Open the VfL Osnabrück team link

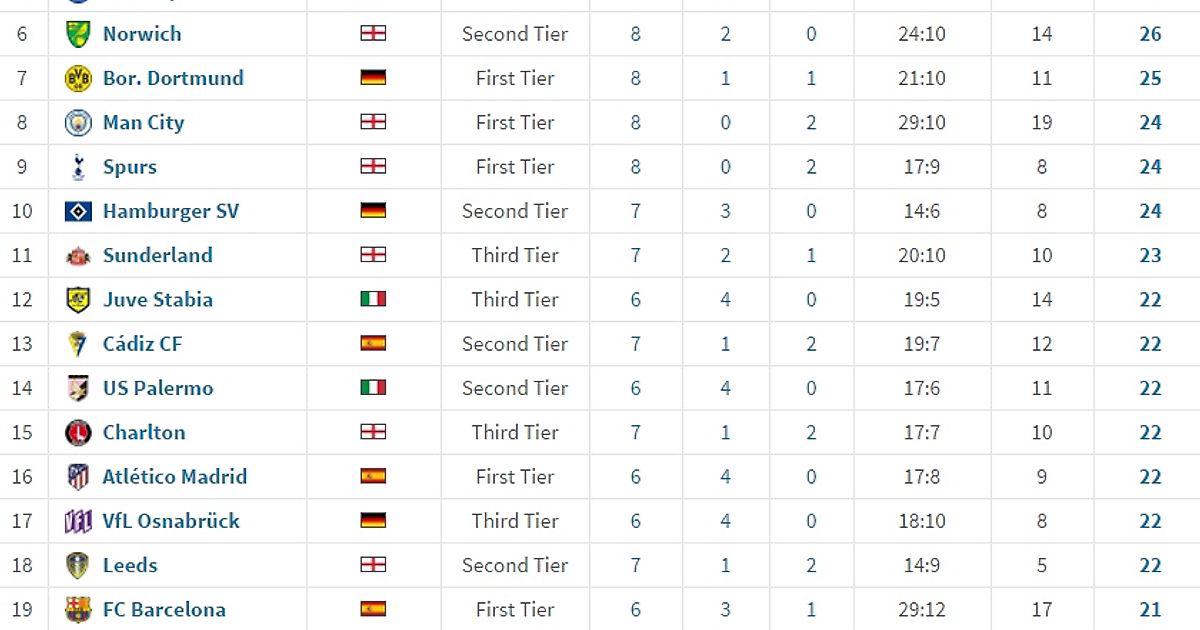tap(171, 521)
